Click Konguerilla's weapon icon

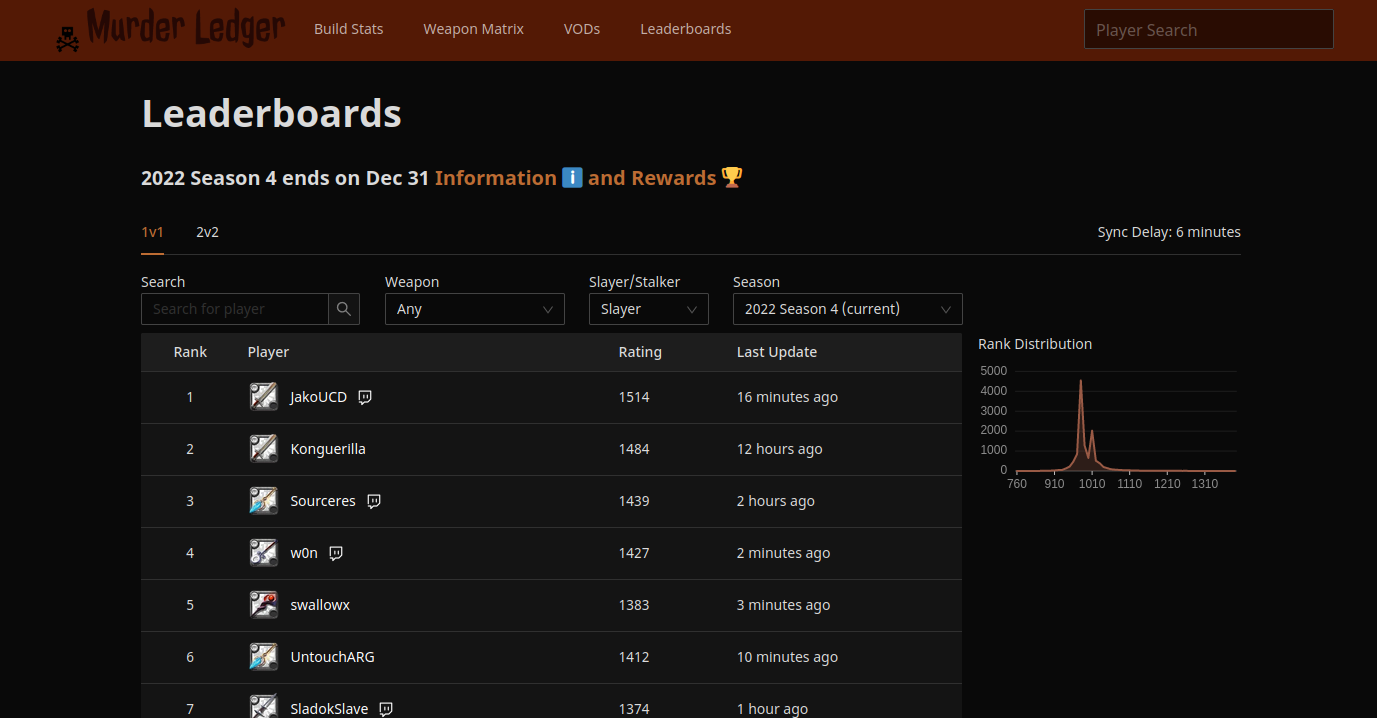(x=263, y=449)
